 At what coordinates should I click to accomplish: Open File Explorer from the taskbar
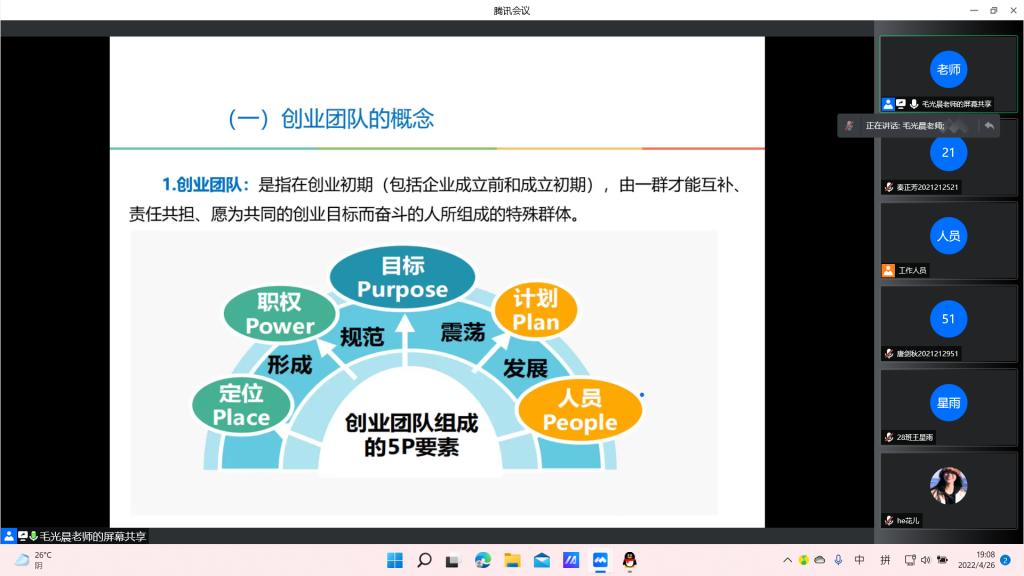(x=512, y=560)
